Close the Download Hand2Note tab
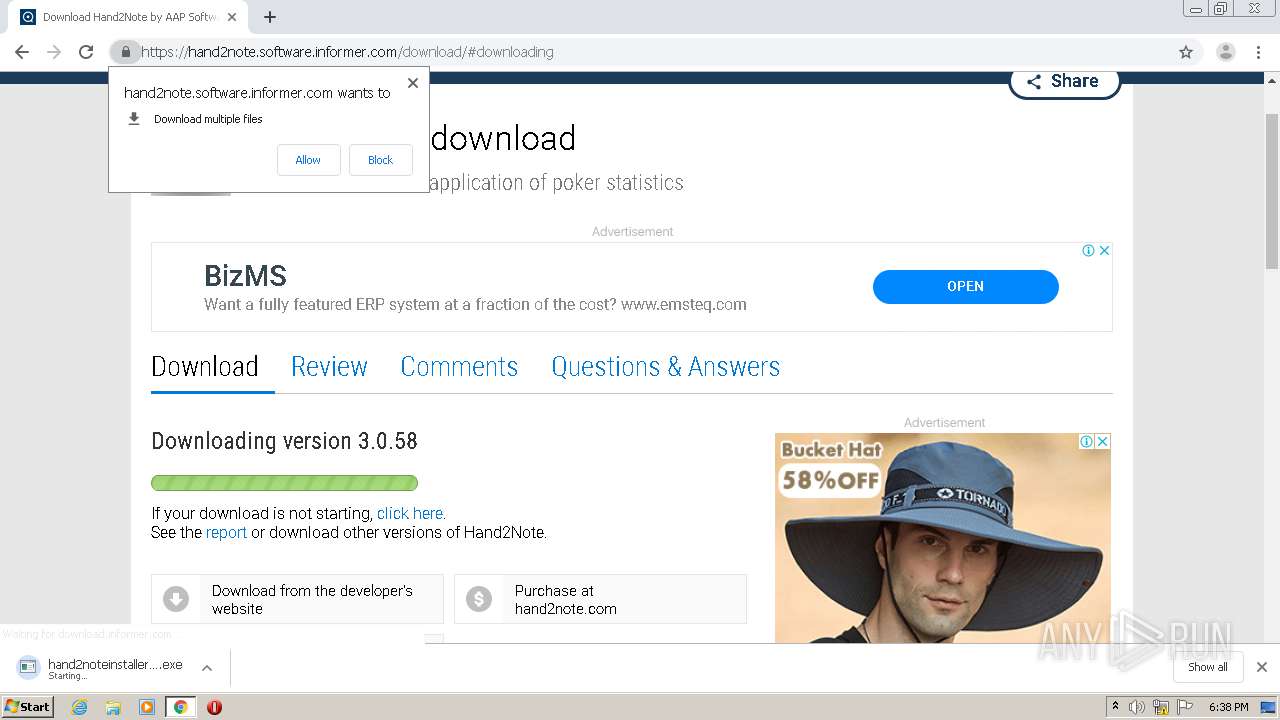 click(x=232, y=17)
